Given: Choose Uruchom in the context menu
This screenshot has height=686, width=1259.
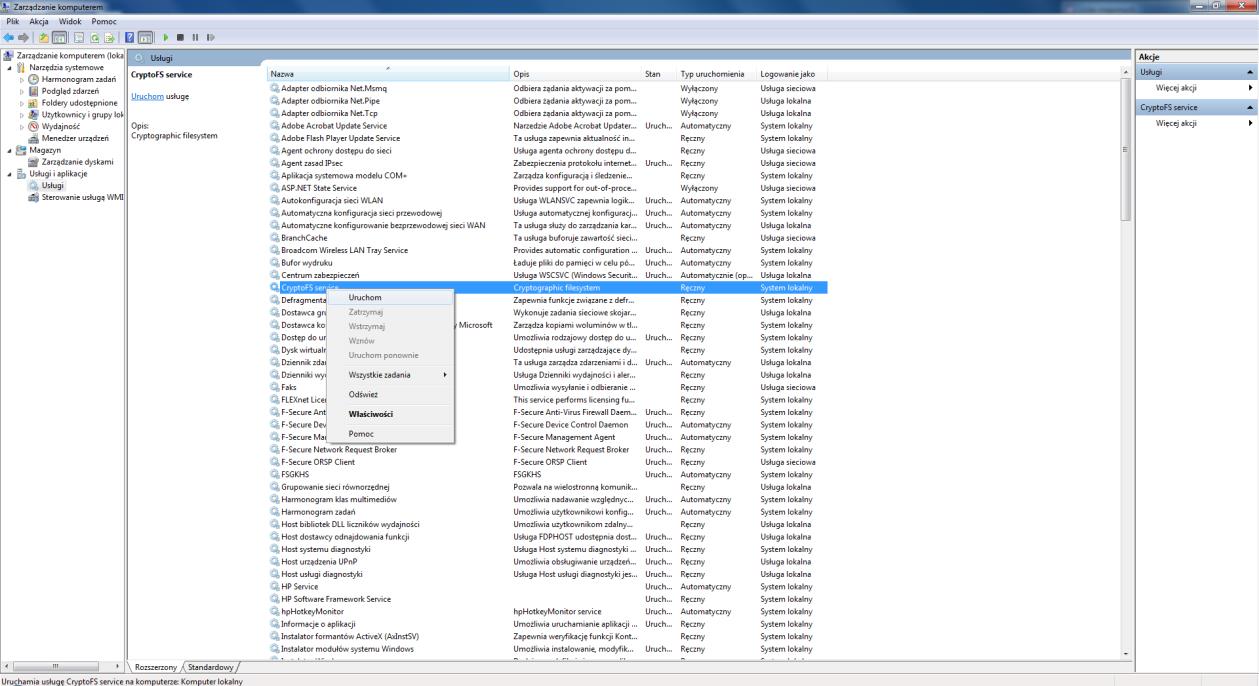Looking at the screenshot, I should click(x=390, y=298).
